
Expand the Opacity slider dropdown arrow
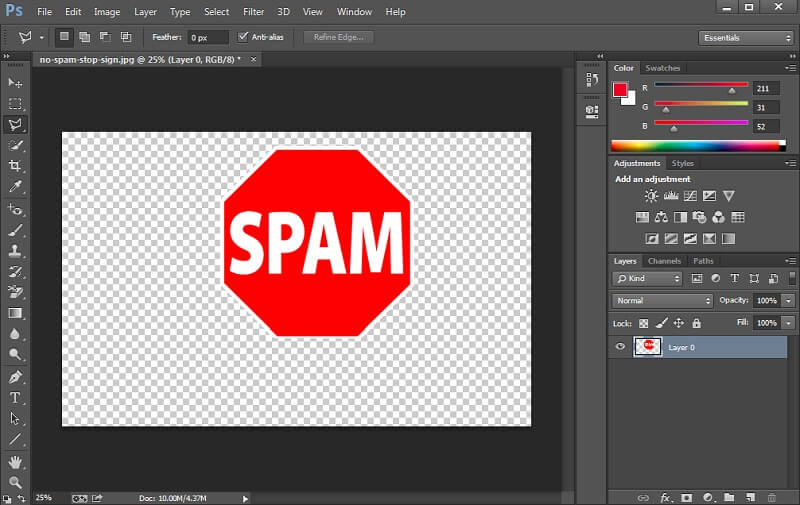[789, 300]
